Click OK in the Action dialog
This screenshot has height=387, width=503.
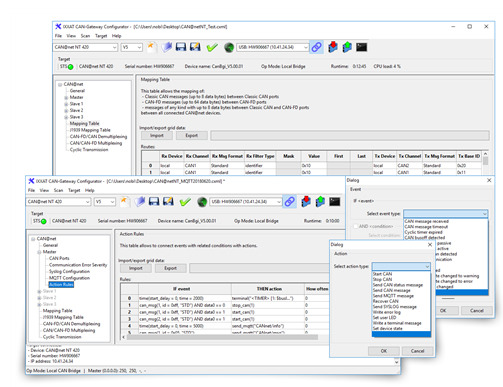coord(384,351)
